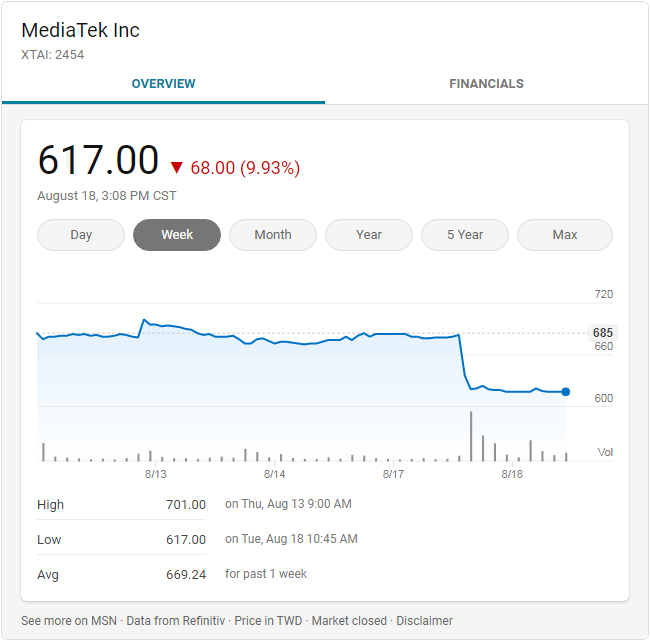Switch chart to 5 Year range

coord(465,235)
